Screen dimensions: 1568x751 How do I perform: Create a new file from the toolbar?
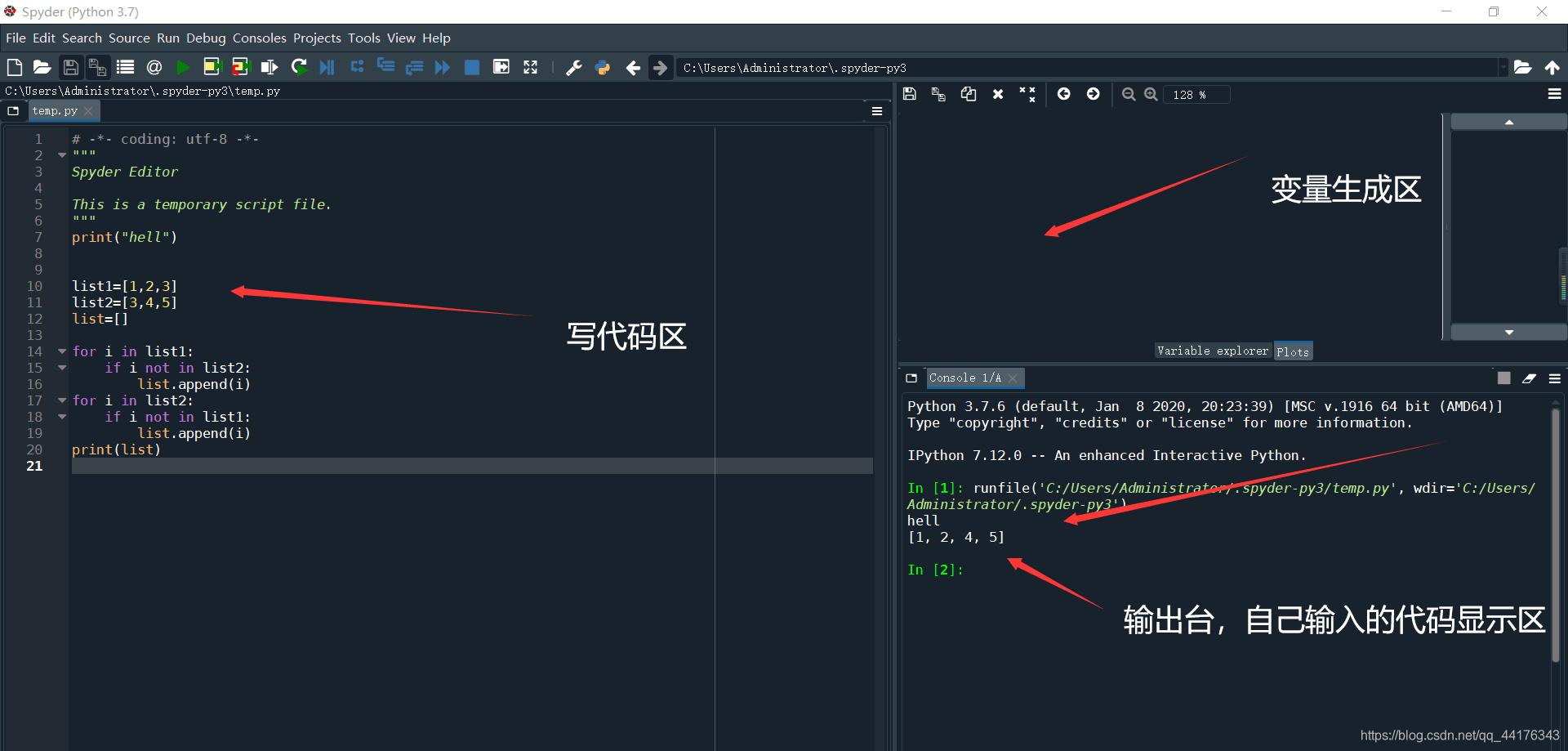[x=14, y=67]
